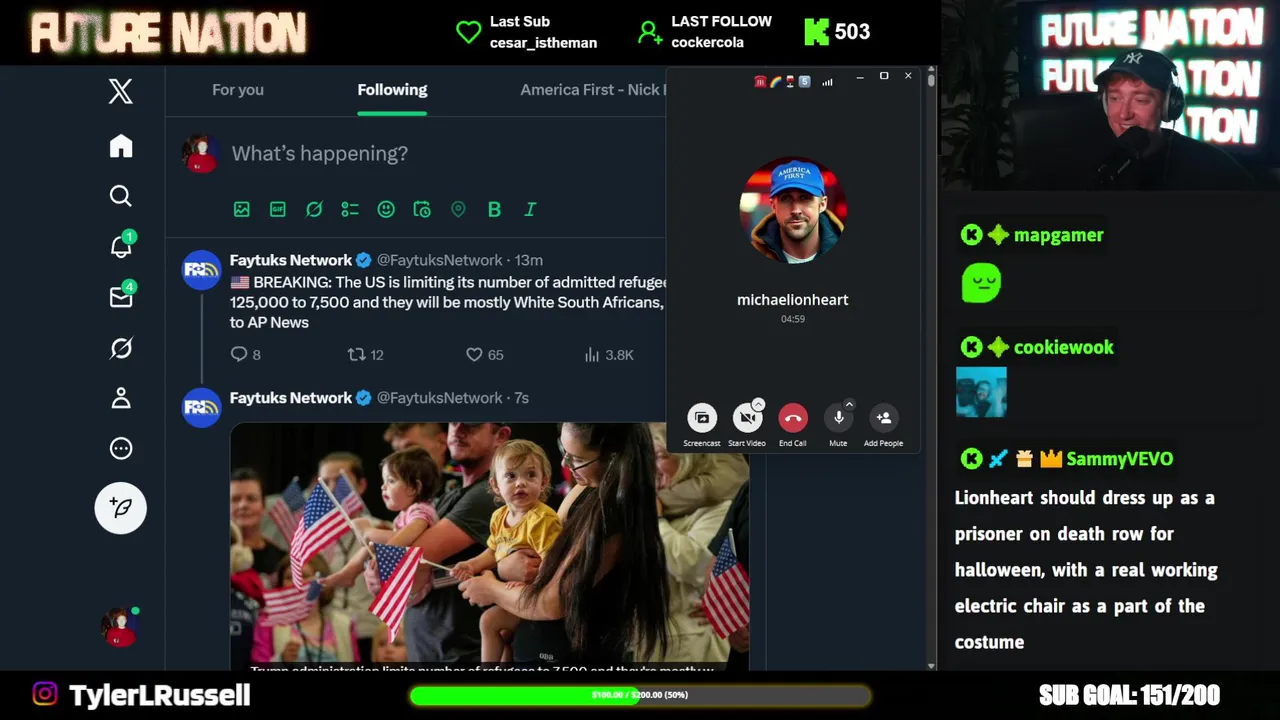Click the Instagram icon in bottom bar
1280x720 pixels.
(x=45, y=694)
